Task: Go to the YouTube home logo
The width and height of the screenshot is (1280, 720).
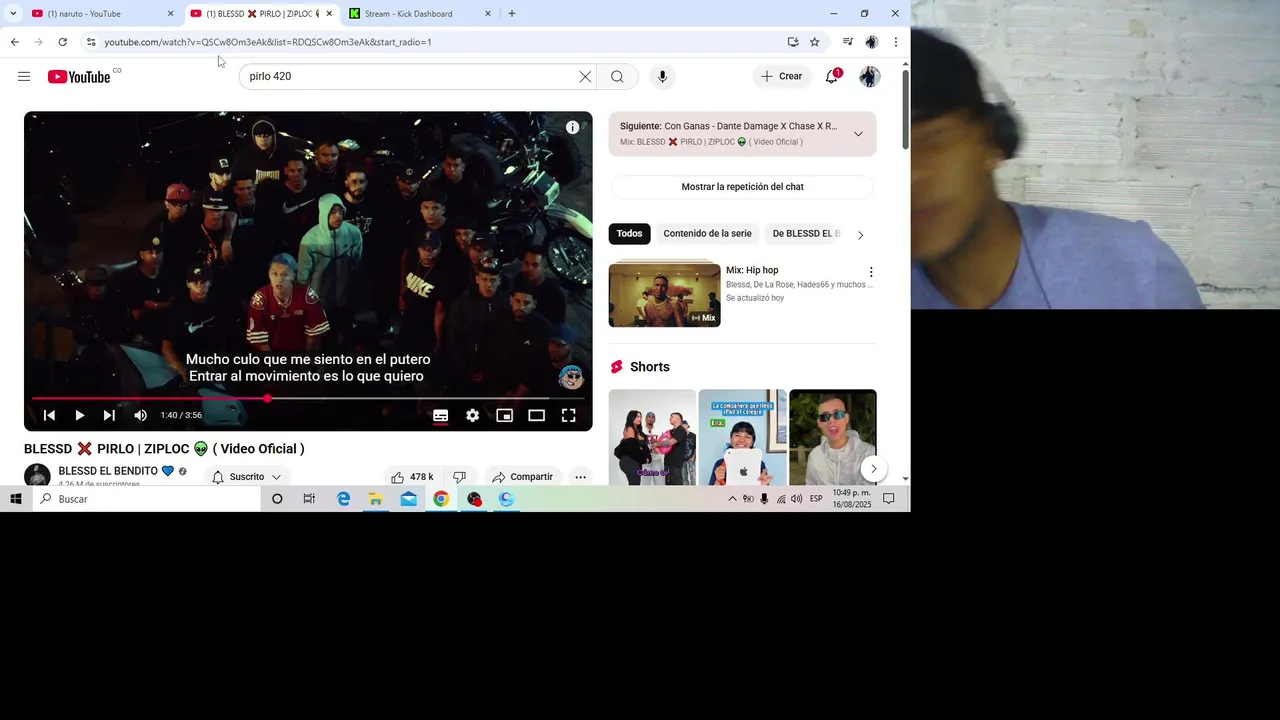Action: coord(79,76)
